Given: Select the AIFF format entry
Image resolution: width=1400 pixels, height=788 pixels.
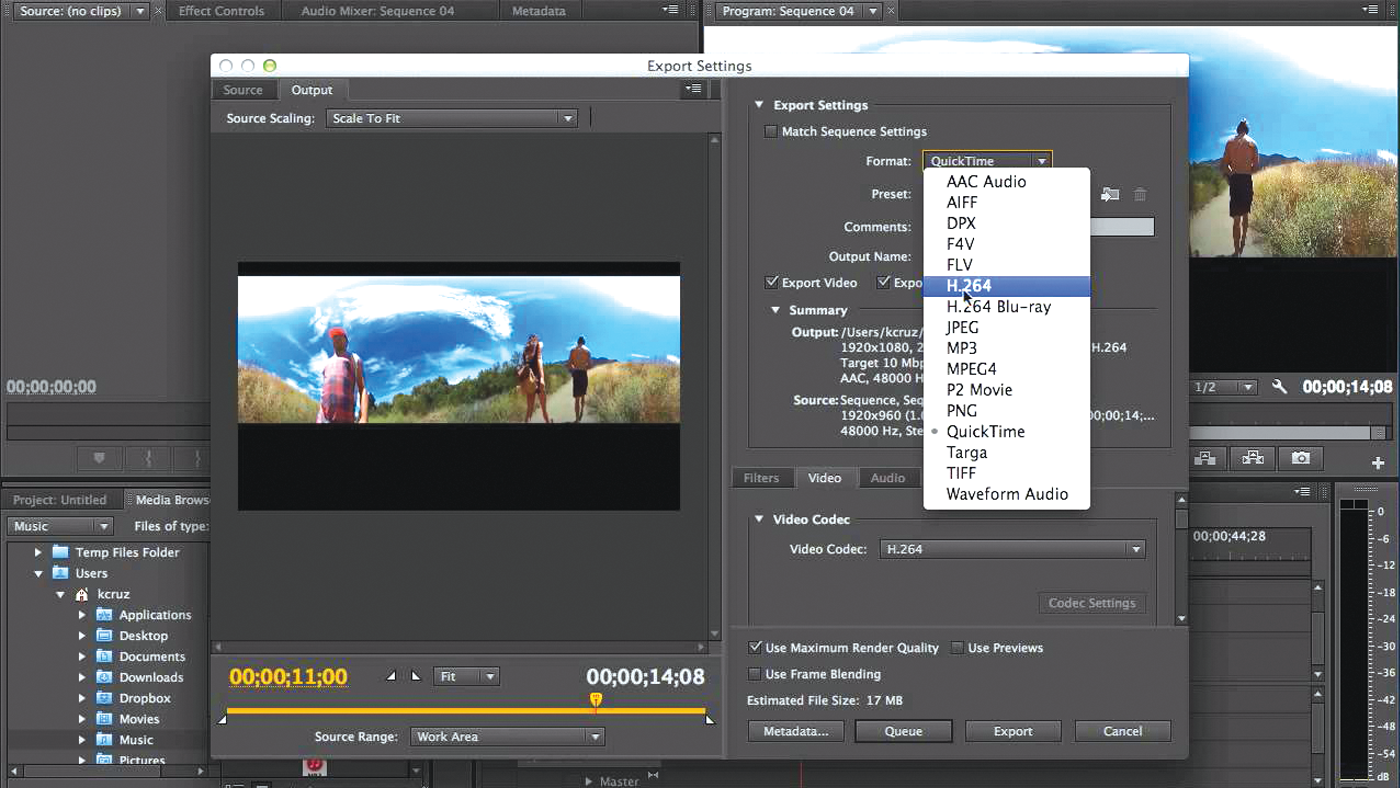Looking at the screenshot, I should [x=1006, y=203].
